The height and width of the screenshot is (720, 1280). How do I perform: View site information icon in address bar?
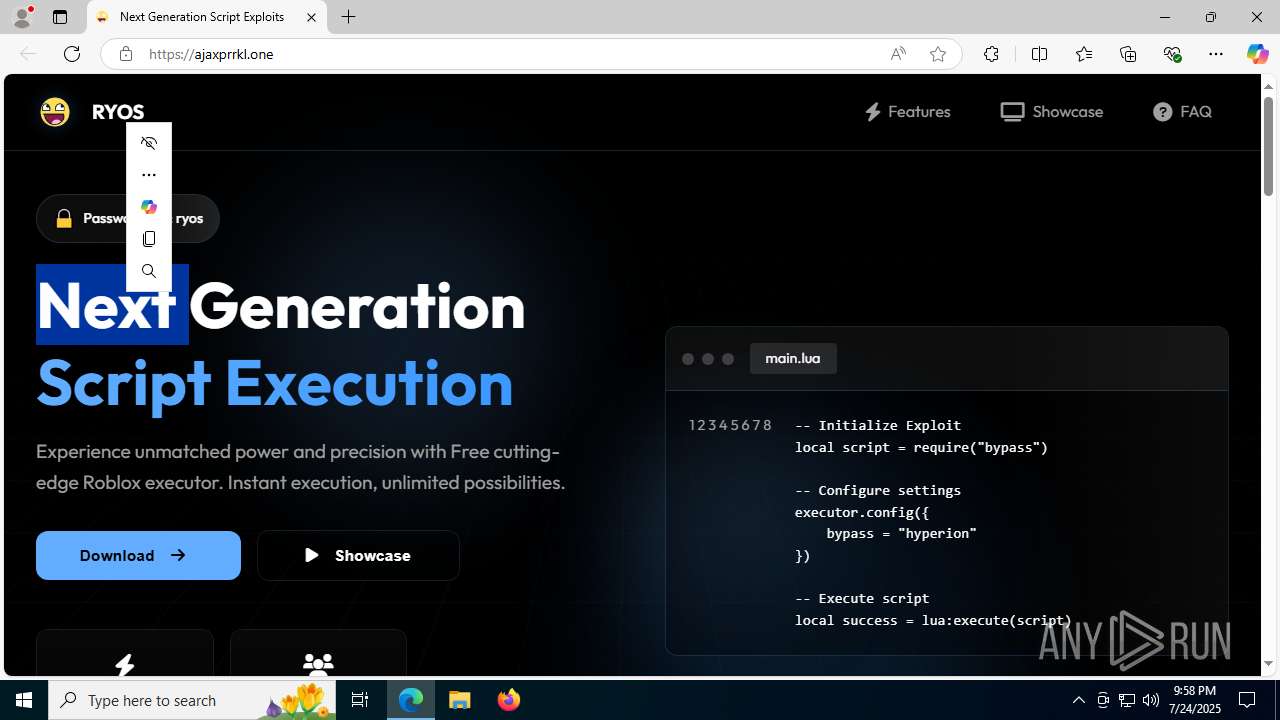click(x=126, y=54)
